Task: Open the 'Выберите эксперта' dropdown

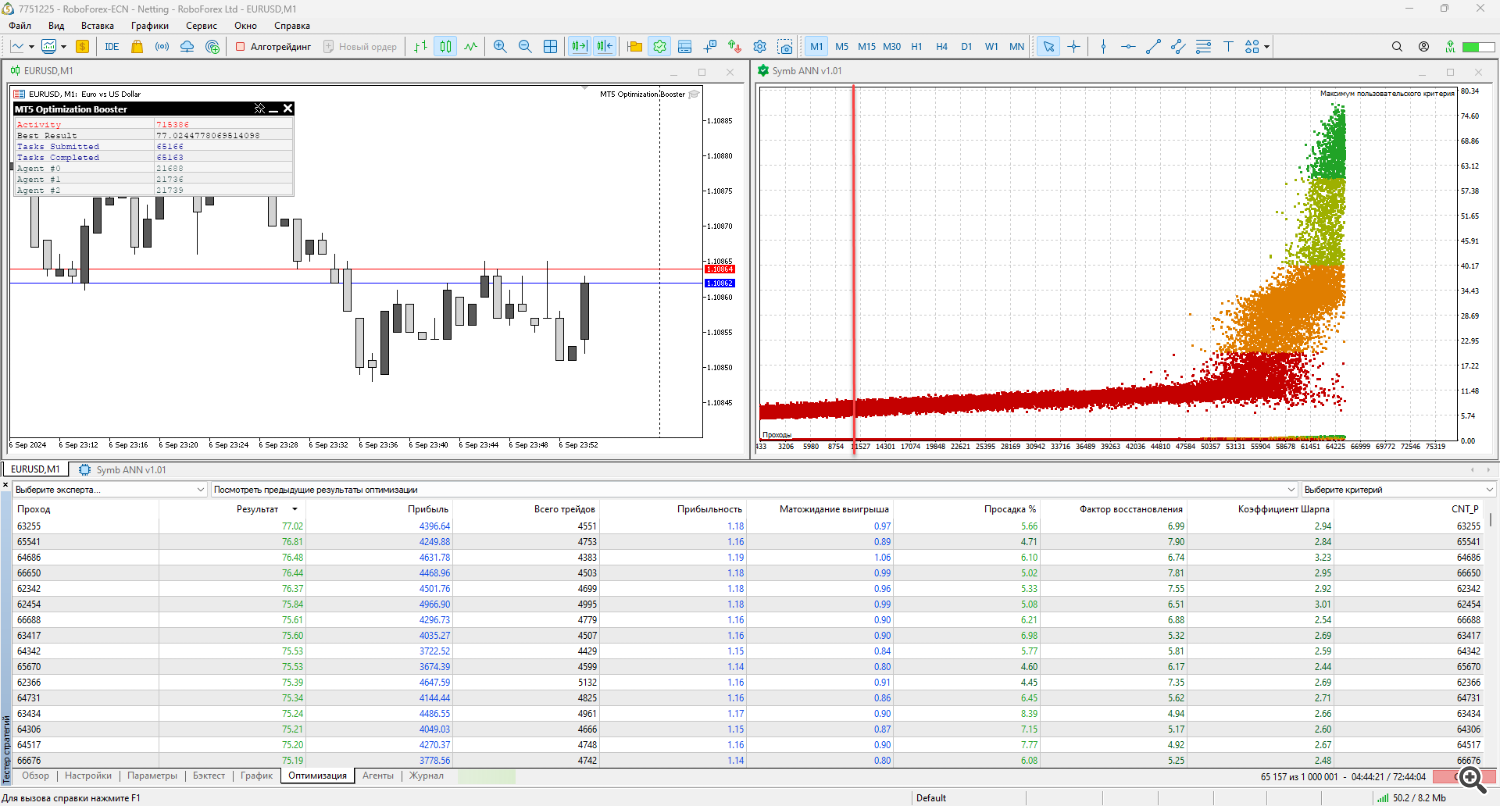Action: [109, 490]
